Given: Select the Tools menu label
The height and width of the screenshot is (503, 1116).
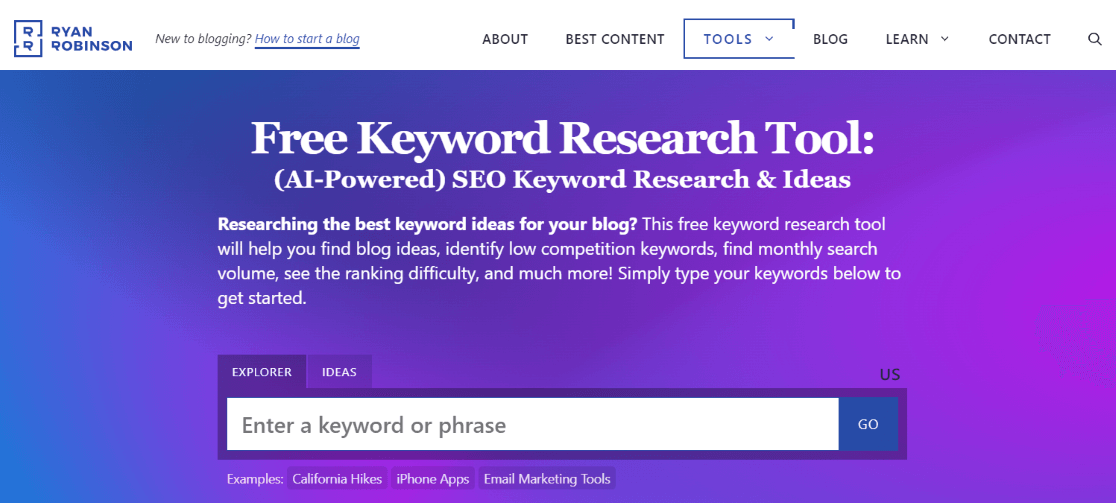Looking at the screenshot, I should pyautogui.click(x=728, y=39).
